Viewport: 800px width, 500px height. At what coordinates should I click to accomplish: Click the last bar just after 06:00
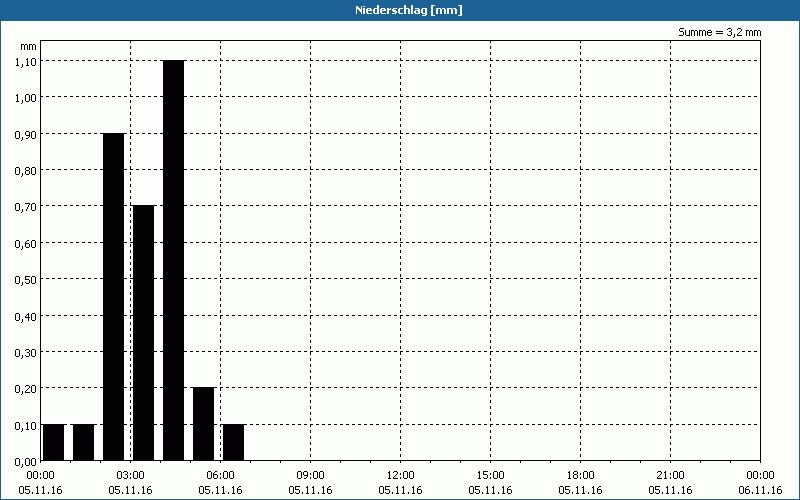click(x=233, y=442)
